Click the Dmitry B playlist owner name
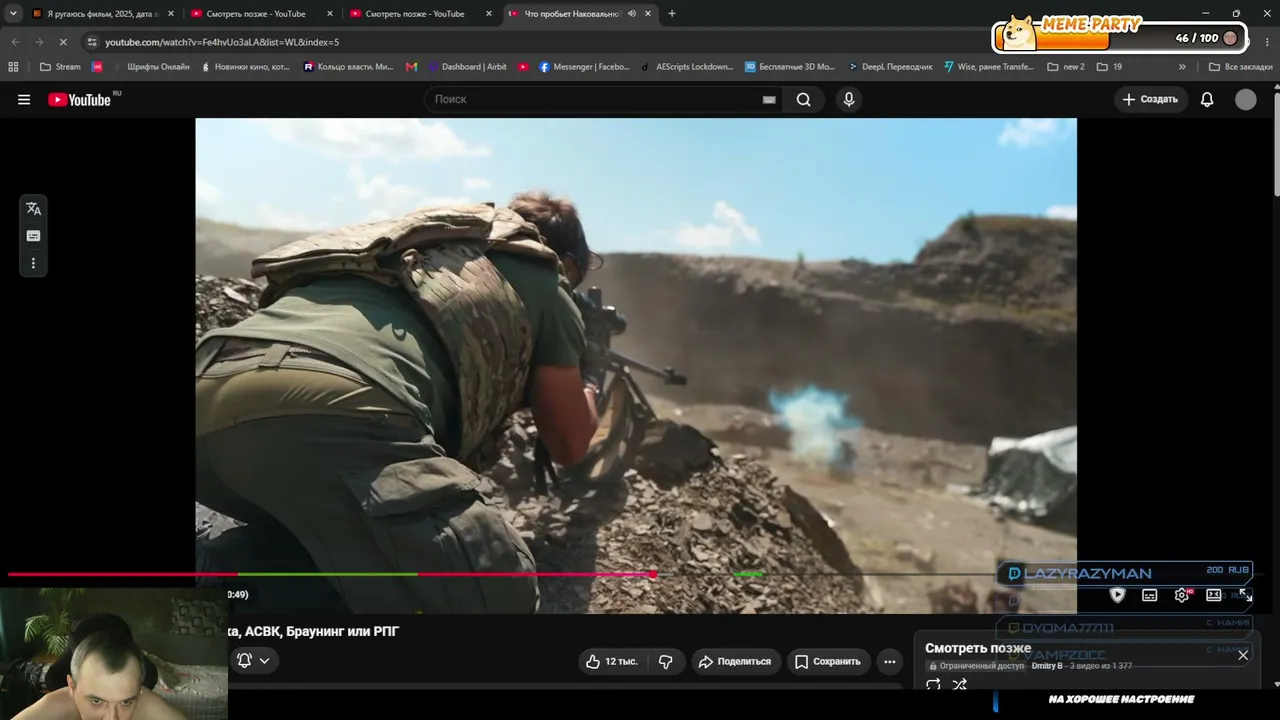This screenshot has width=1280, height=720. pos(1047,666)
